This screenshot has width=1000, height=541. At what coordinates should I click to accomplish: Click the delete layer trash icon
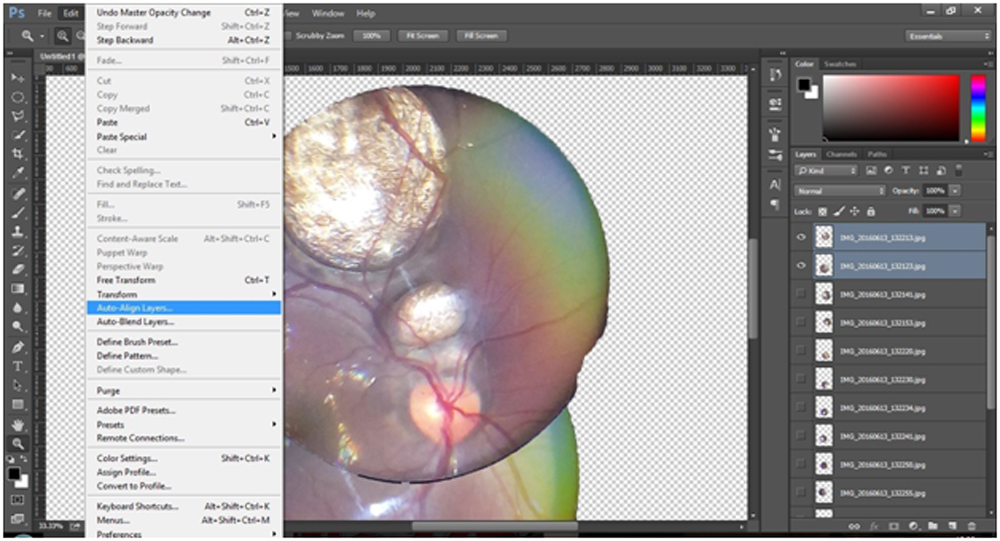[x=972, y=526]
